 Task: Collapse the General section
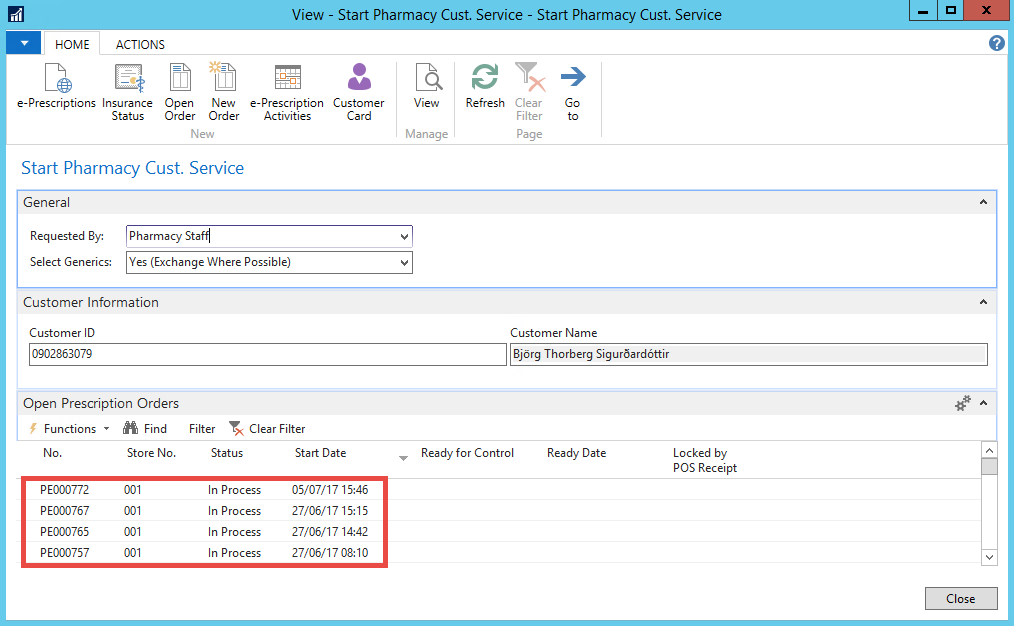tap(983, 202)
